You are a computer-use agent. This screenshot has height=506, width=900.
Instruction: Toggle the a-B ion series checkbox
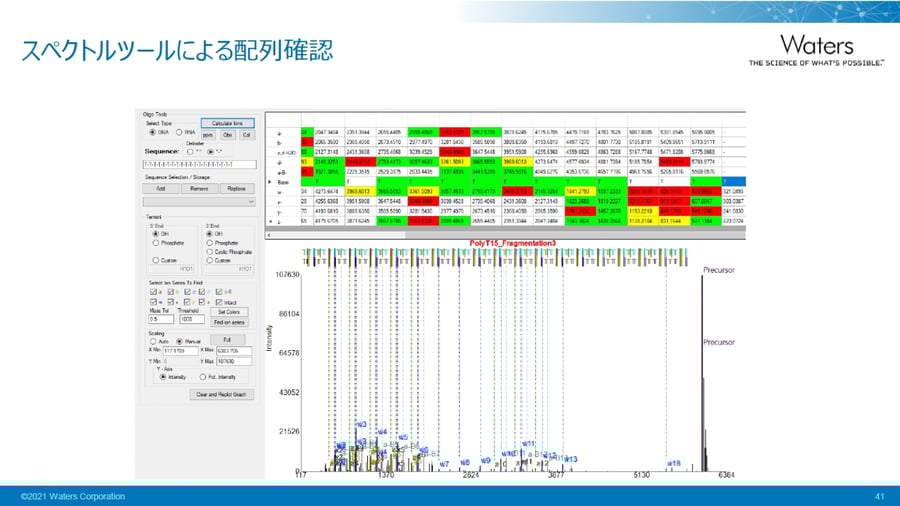(x=219, y=292)
